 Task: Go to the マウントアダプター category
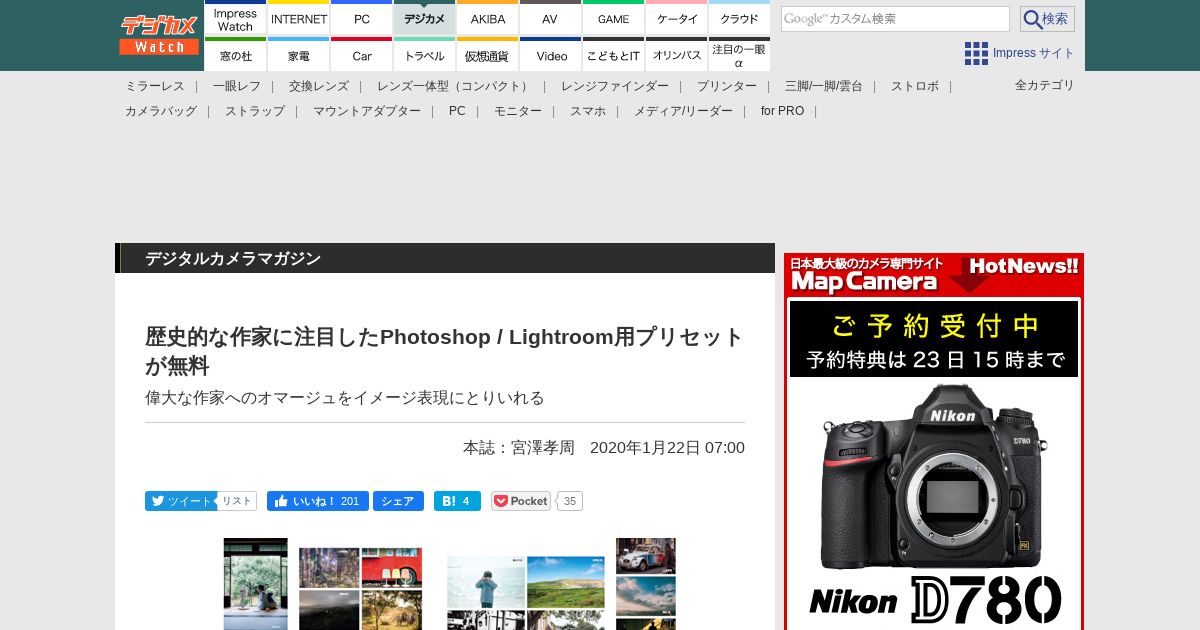367,111
